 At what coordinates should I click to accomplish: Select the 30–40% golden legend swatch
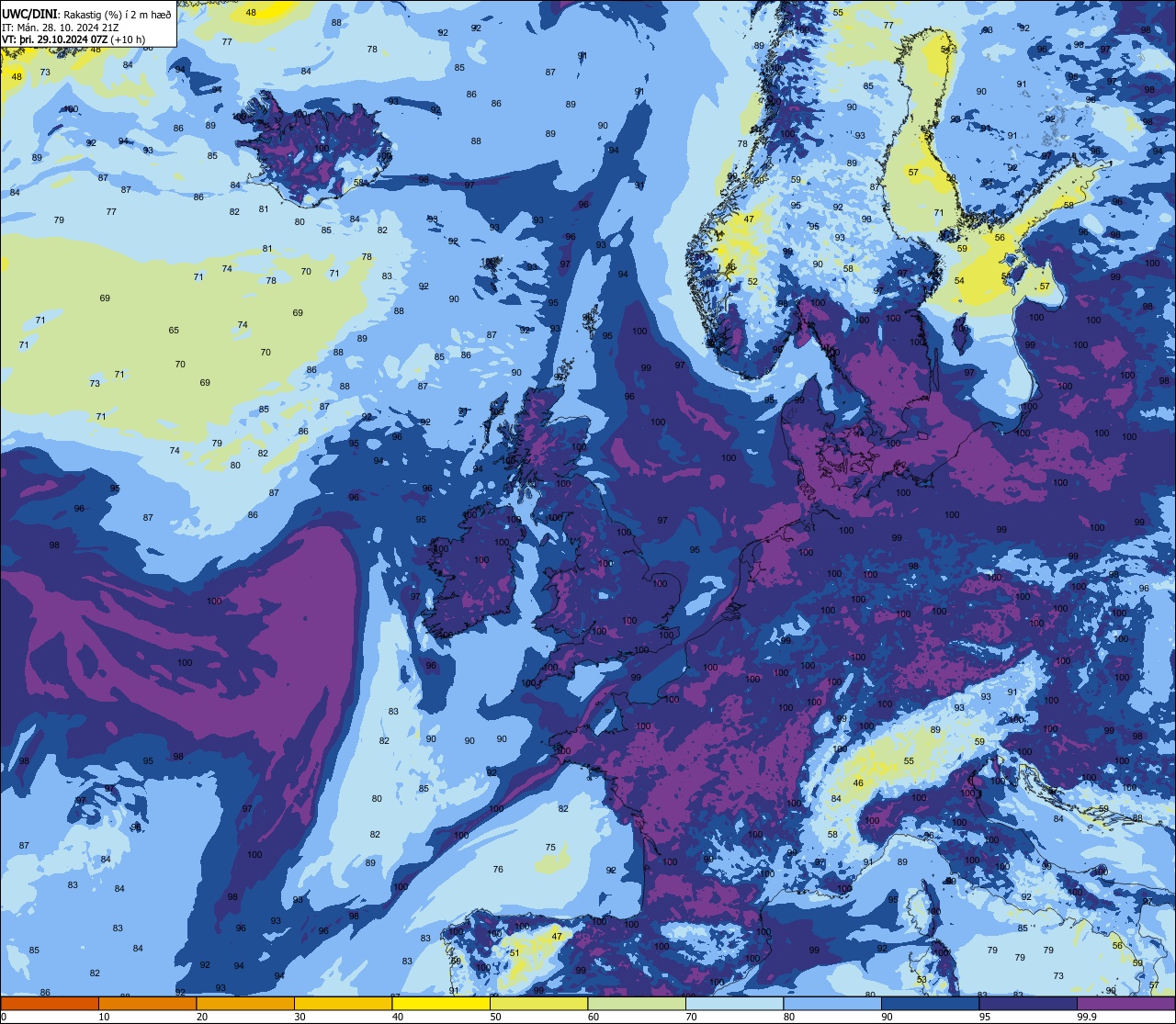[x=343, y=1003]
